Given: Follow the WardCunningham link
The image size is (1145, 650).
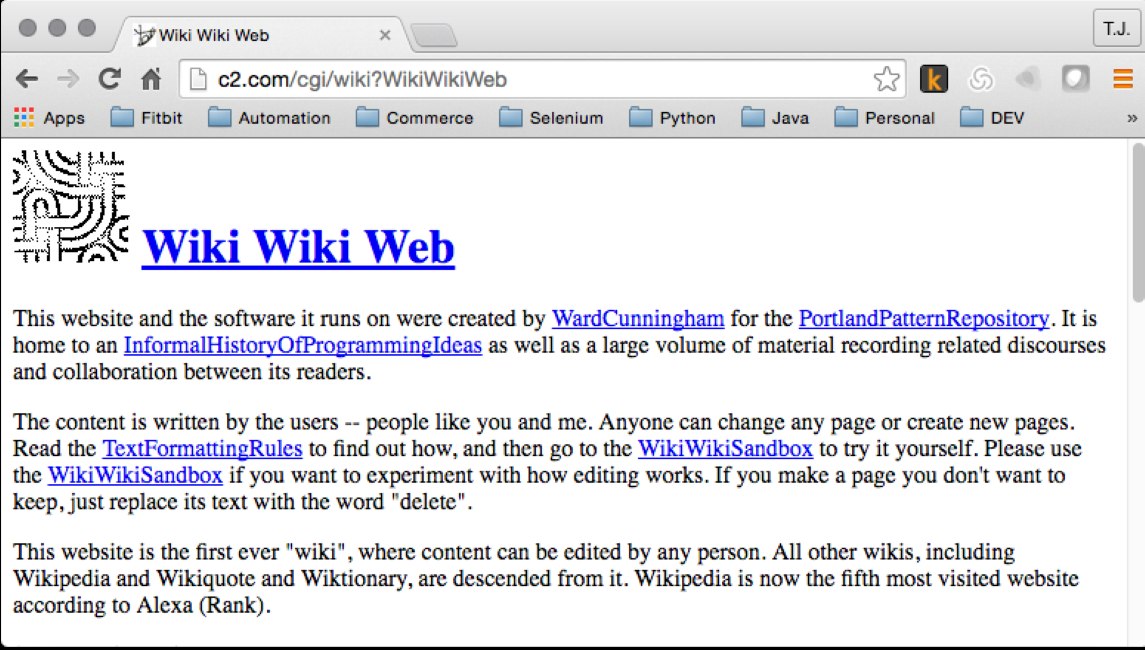Looking at the screenshot, I should tap(637, 320).
